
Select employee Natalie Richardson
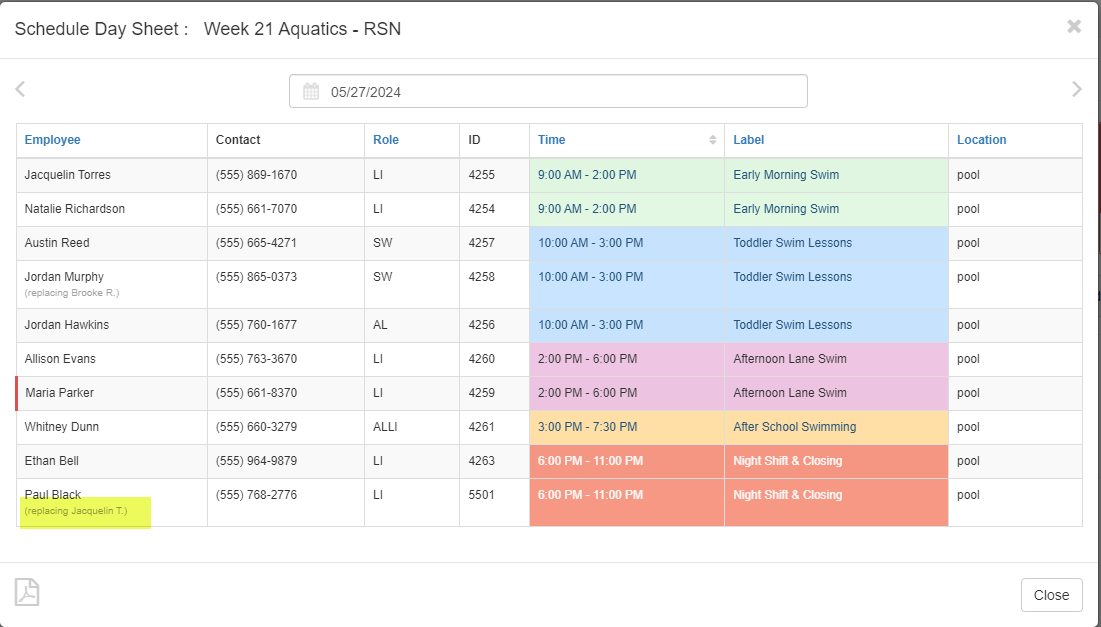[74, 209]
